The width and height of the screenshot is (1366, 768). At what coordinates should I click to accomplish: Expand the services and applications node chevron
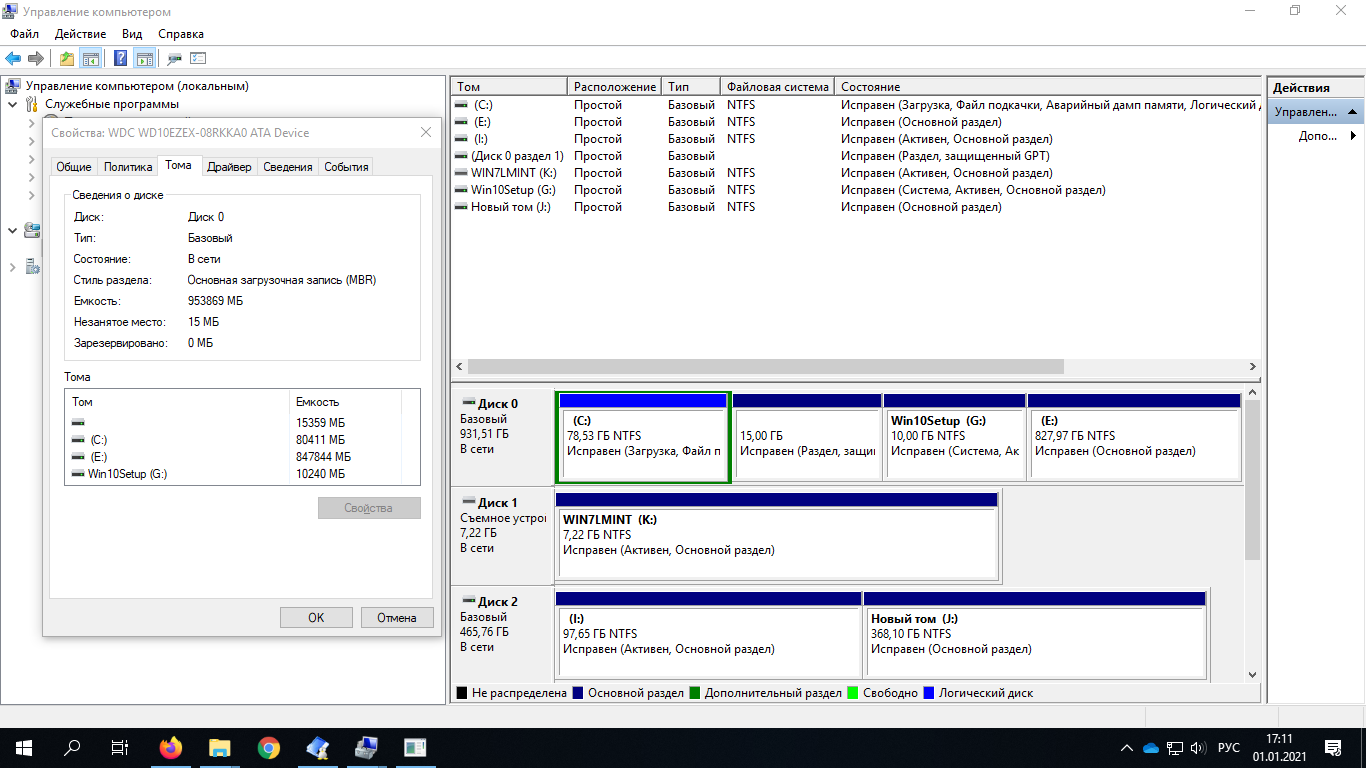click(12, 267)
